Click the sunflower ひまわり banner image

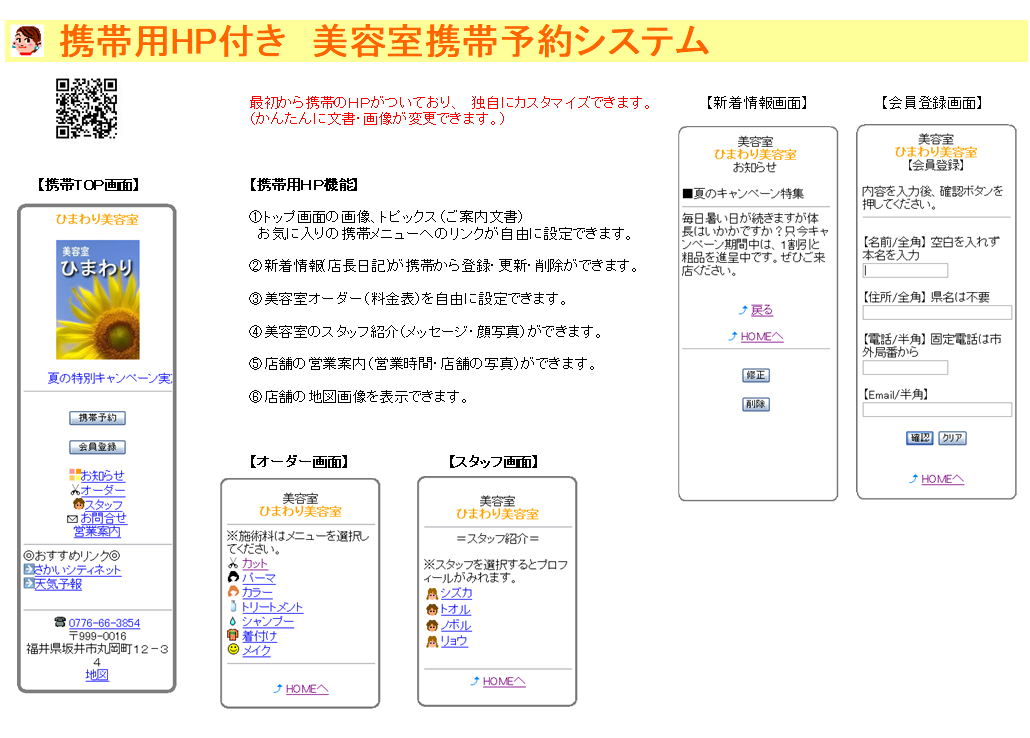click(97, 299)
